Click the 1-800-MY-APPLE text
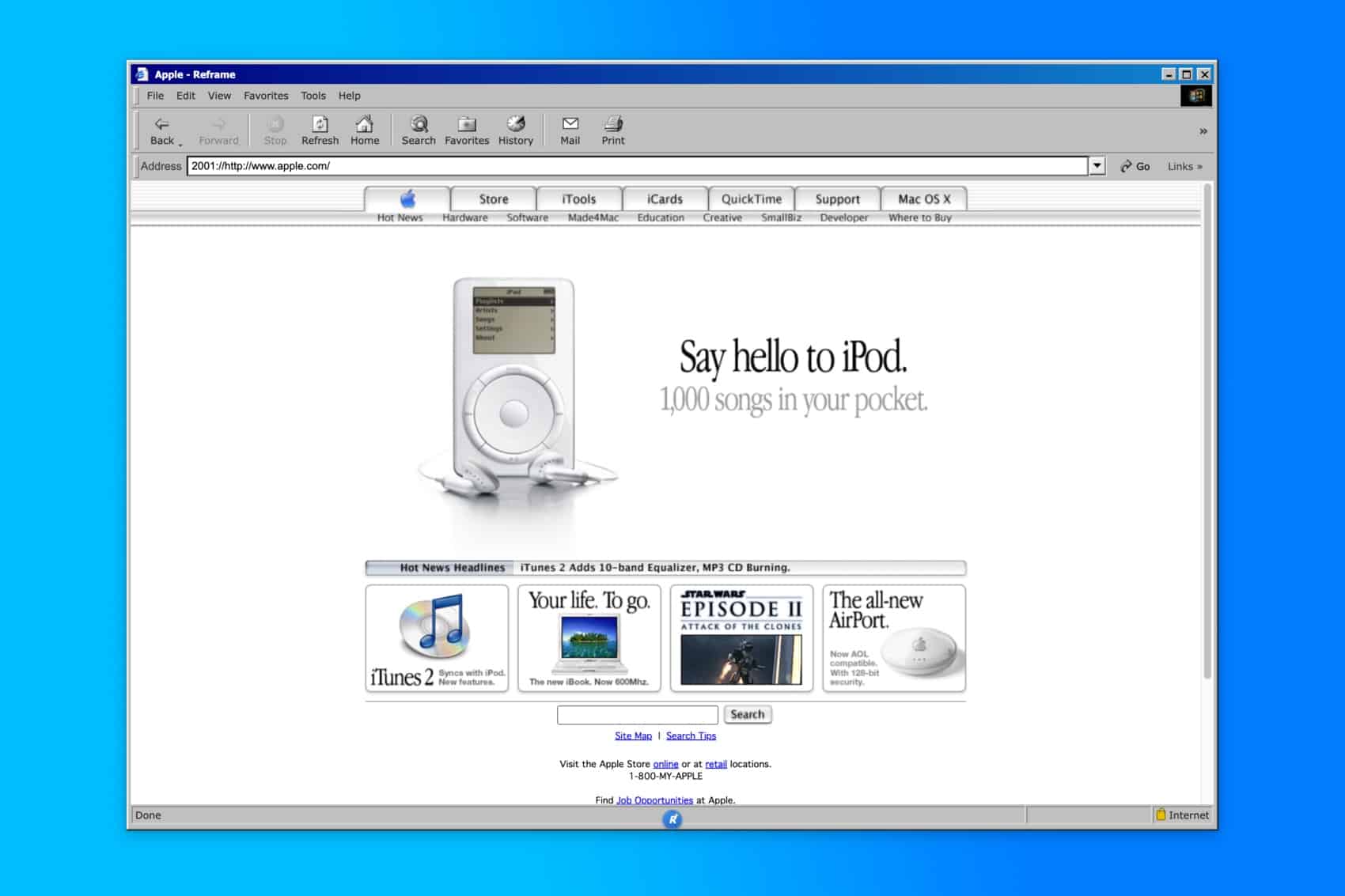The width and height of the screenshot is (1345, 896). [665, 776]
